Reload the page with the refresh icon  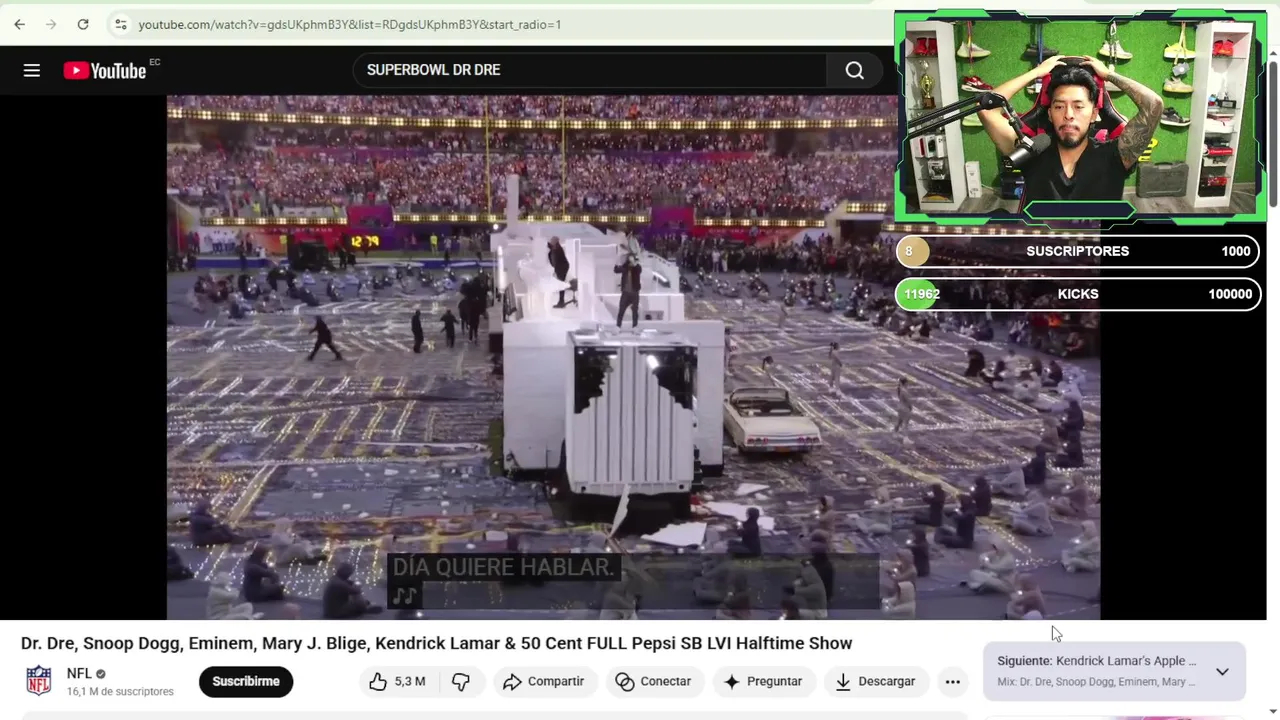click(83, 24)
